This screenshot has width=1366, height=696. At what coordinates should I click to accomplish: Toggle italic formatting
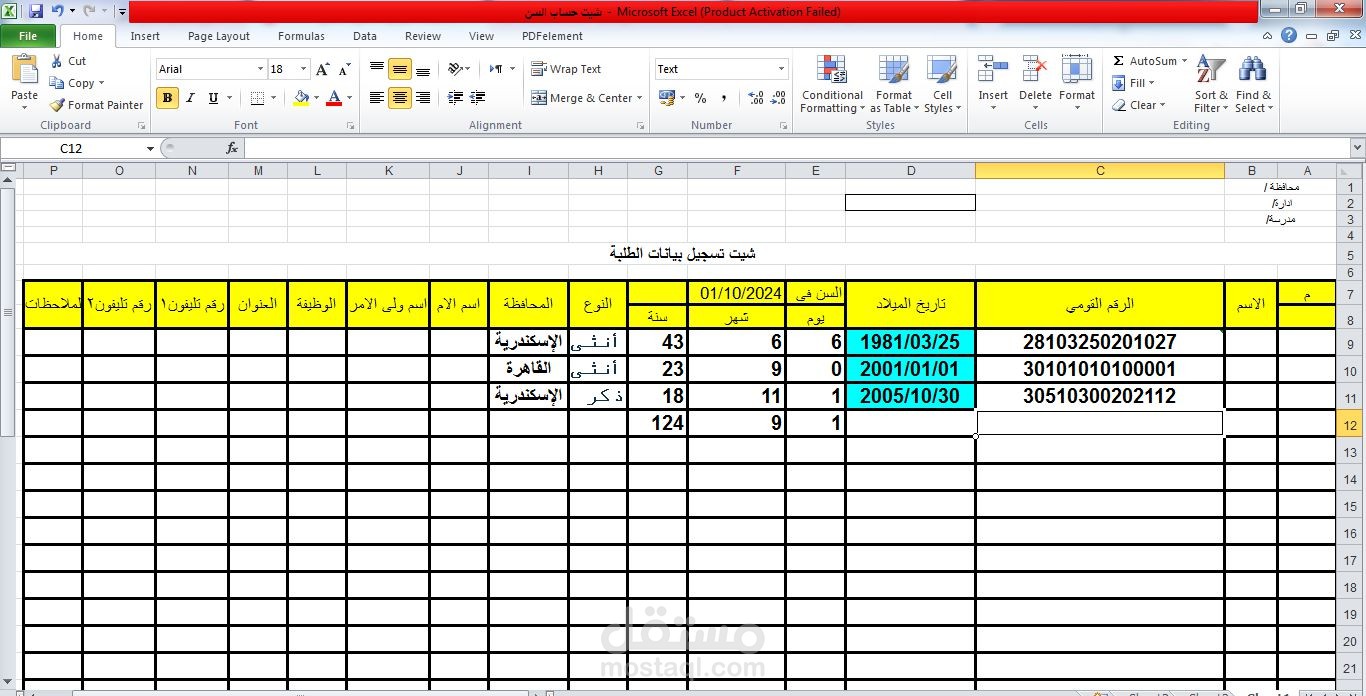190,98
